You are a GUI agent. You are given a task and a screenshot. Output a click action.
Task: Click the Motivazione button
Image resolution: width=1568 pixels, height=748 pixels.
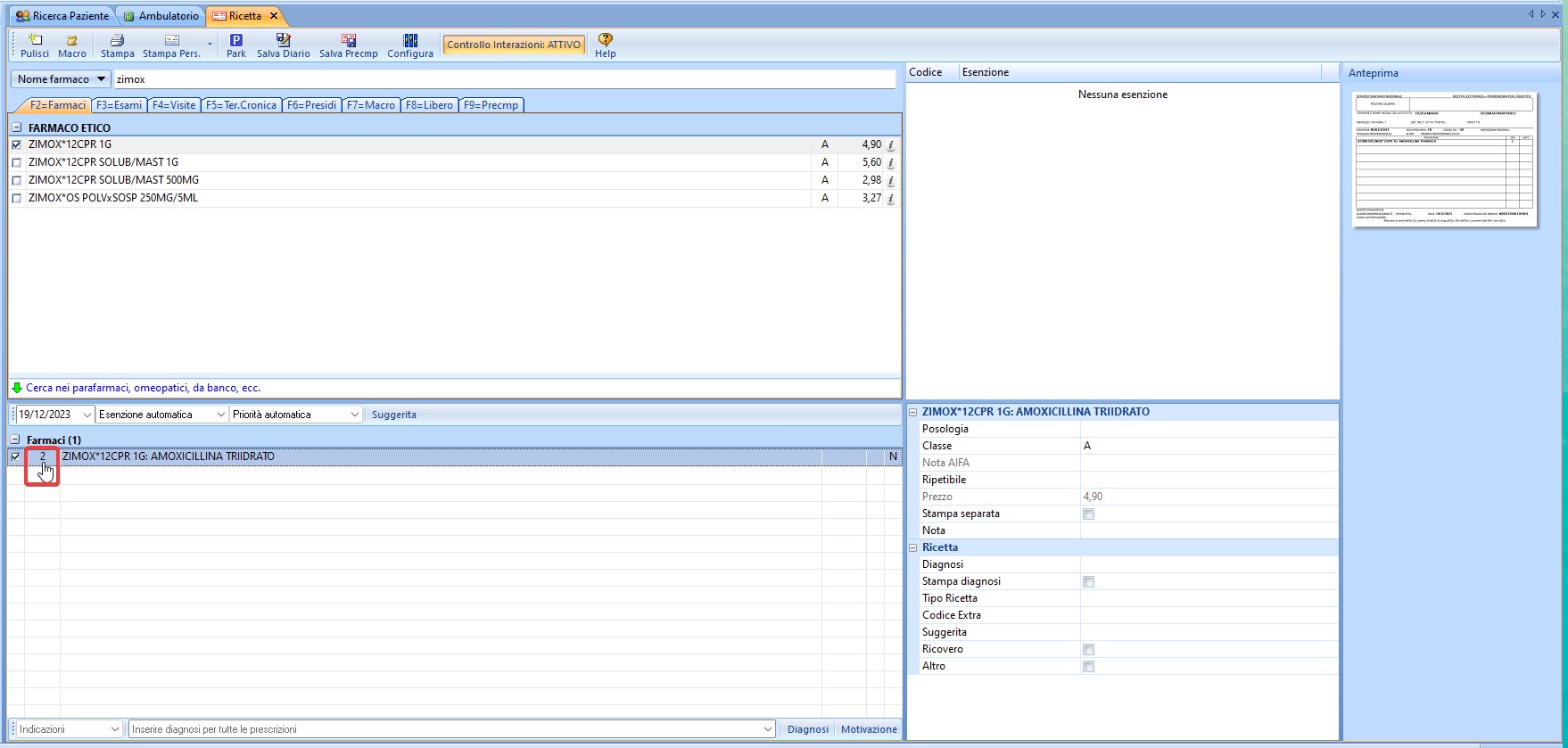(869, 729)
